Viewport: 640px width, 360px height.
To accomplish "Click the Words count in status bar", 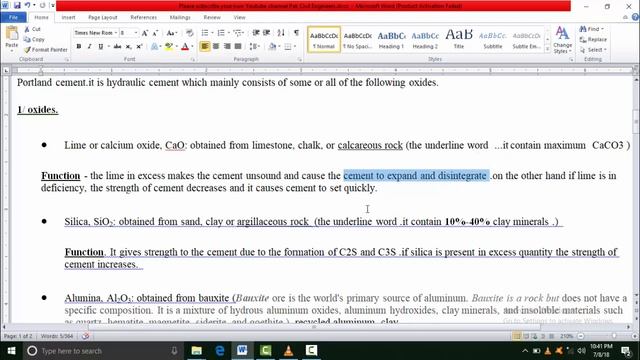I will (57, 336).
